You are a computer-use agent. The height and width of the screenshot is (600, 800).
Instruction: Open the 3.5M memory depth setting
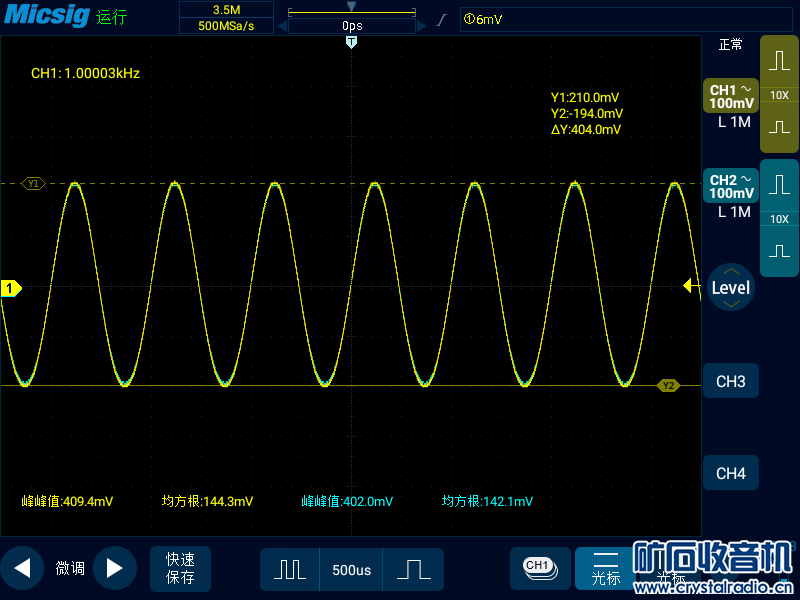pyautogui.click(x=226, y=9)
